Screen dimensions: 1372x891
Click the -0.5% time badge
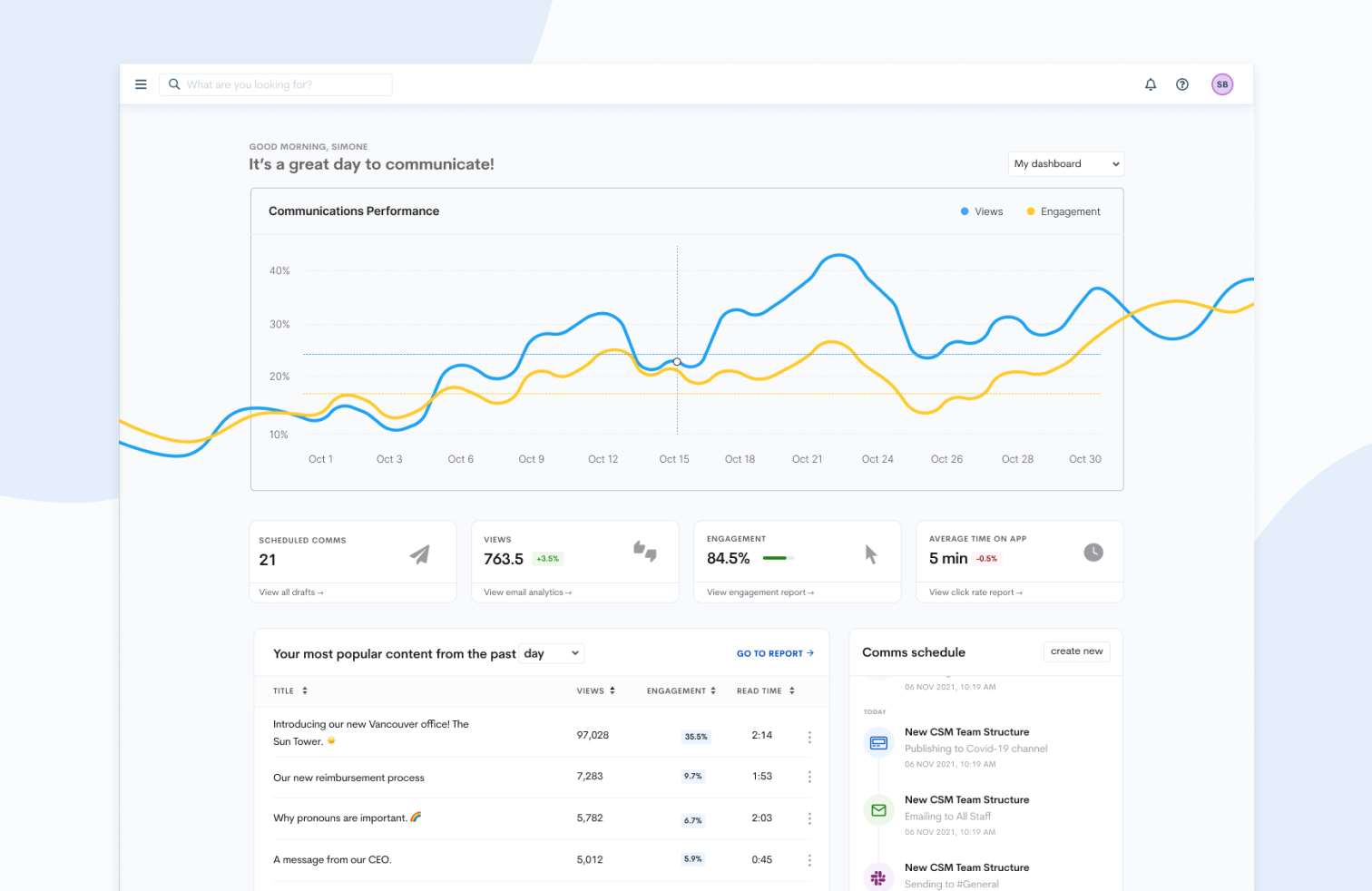(987, 559)
